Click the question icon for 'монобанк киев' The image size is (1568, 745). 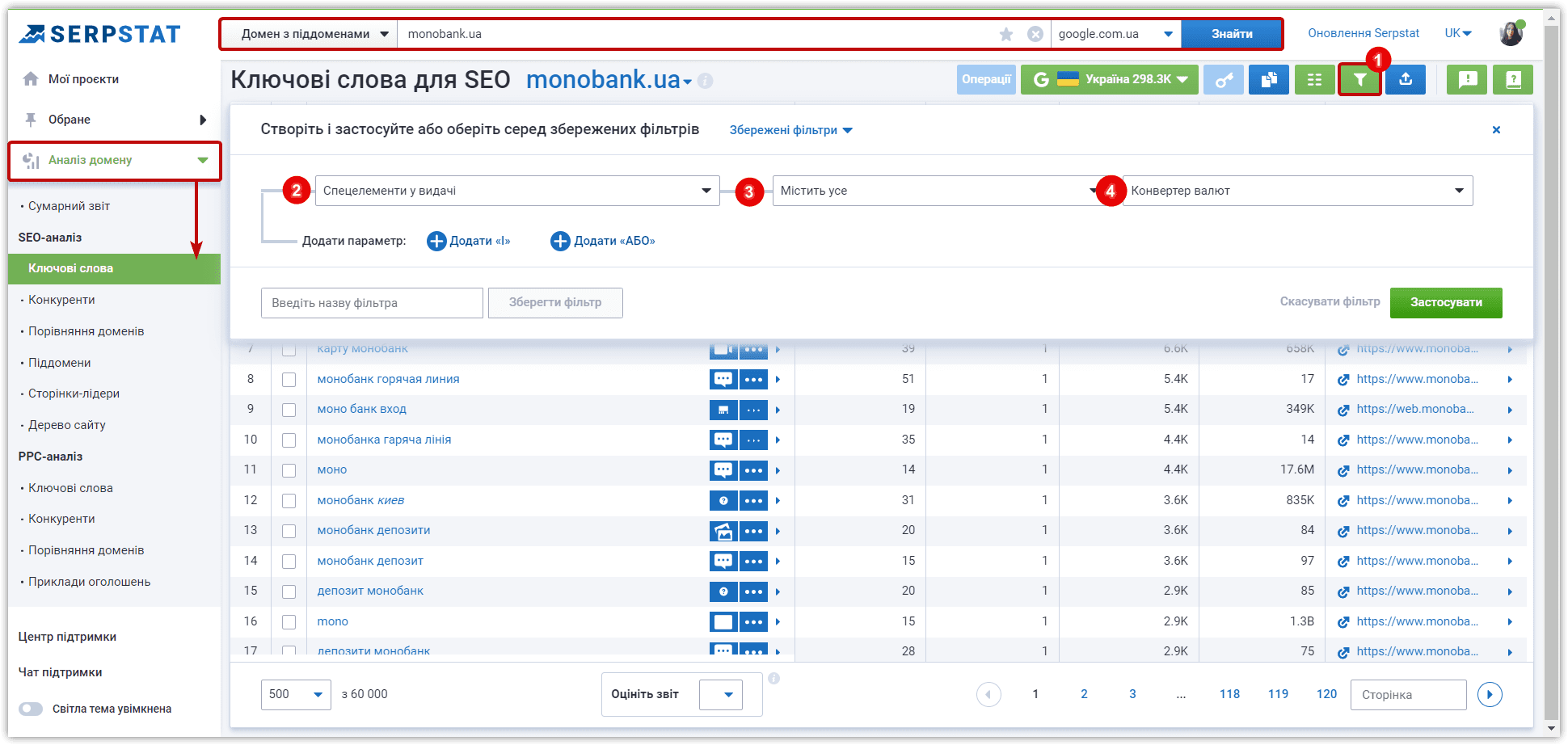click(723, 501)
